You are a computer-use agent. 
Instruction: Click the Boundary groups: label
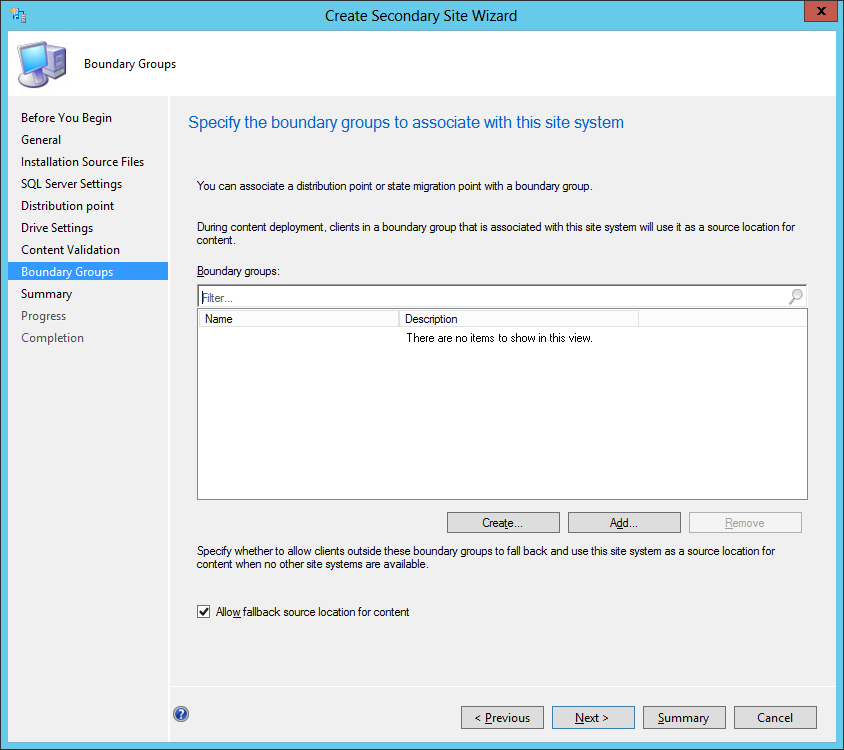[238, 271]
